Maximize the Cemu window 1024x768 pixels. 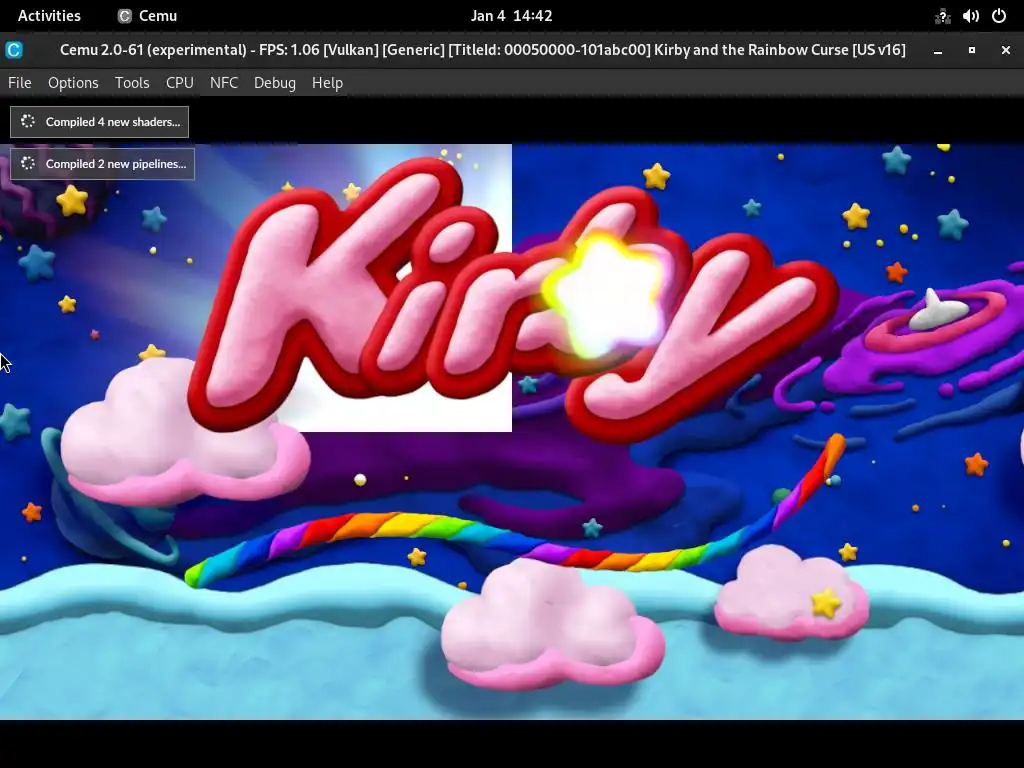click(x=972, y=50)
